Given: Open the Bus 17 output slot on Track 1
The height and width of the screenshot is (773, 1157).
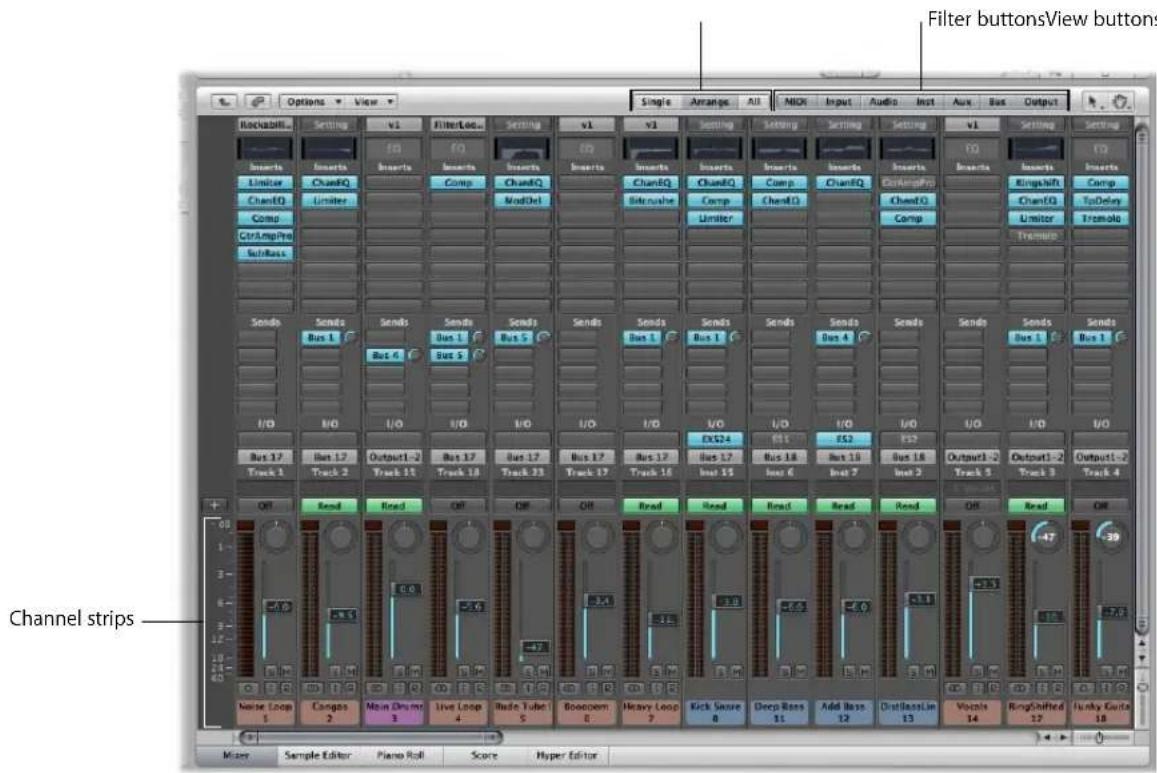Looking at the screenshot, I should point(265,457).
